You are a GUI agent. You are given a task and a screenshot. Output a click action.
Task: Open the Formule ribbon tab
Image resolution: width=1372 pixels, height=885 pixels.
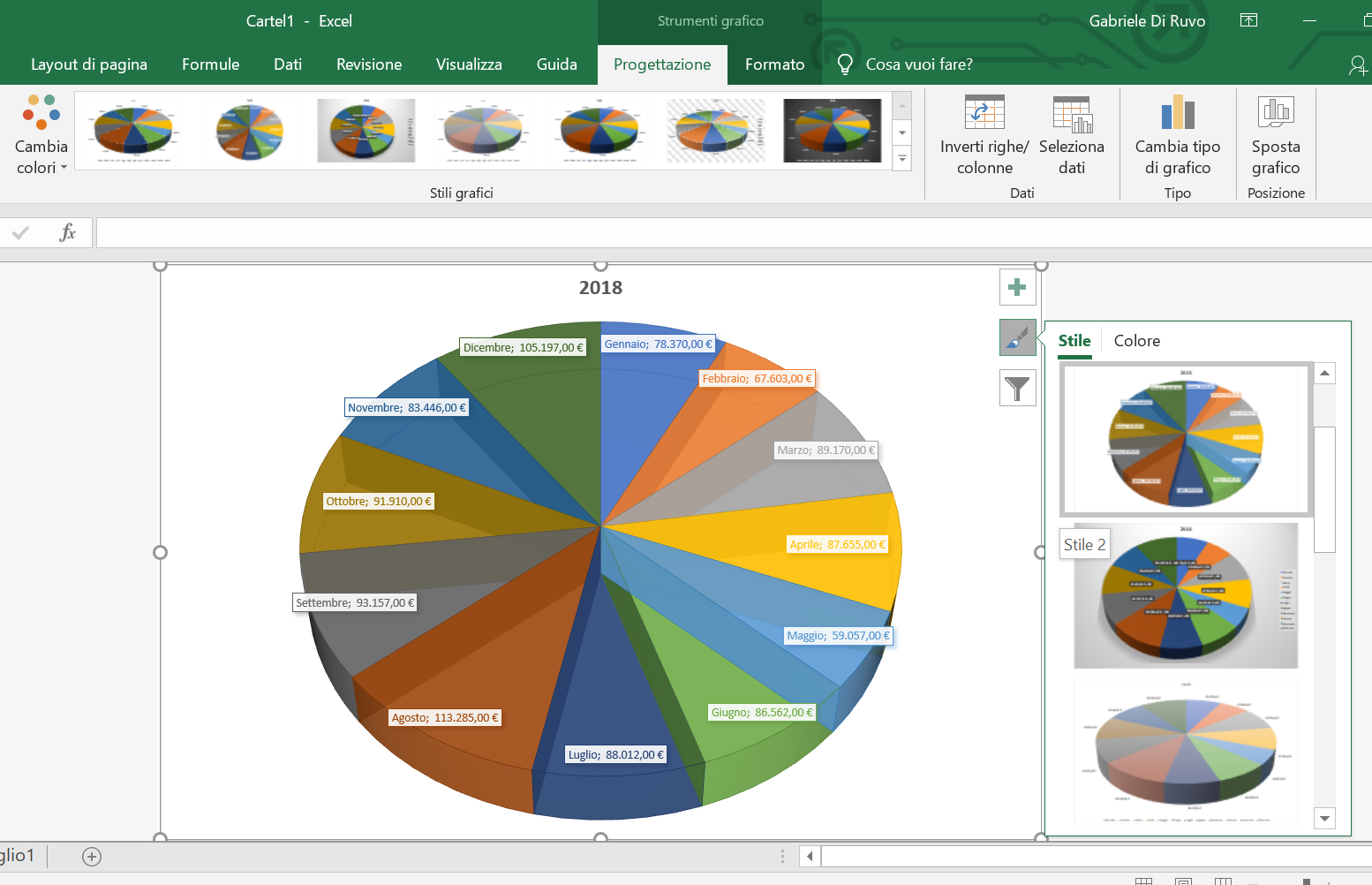(x=210, y=64)
